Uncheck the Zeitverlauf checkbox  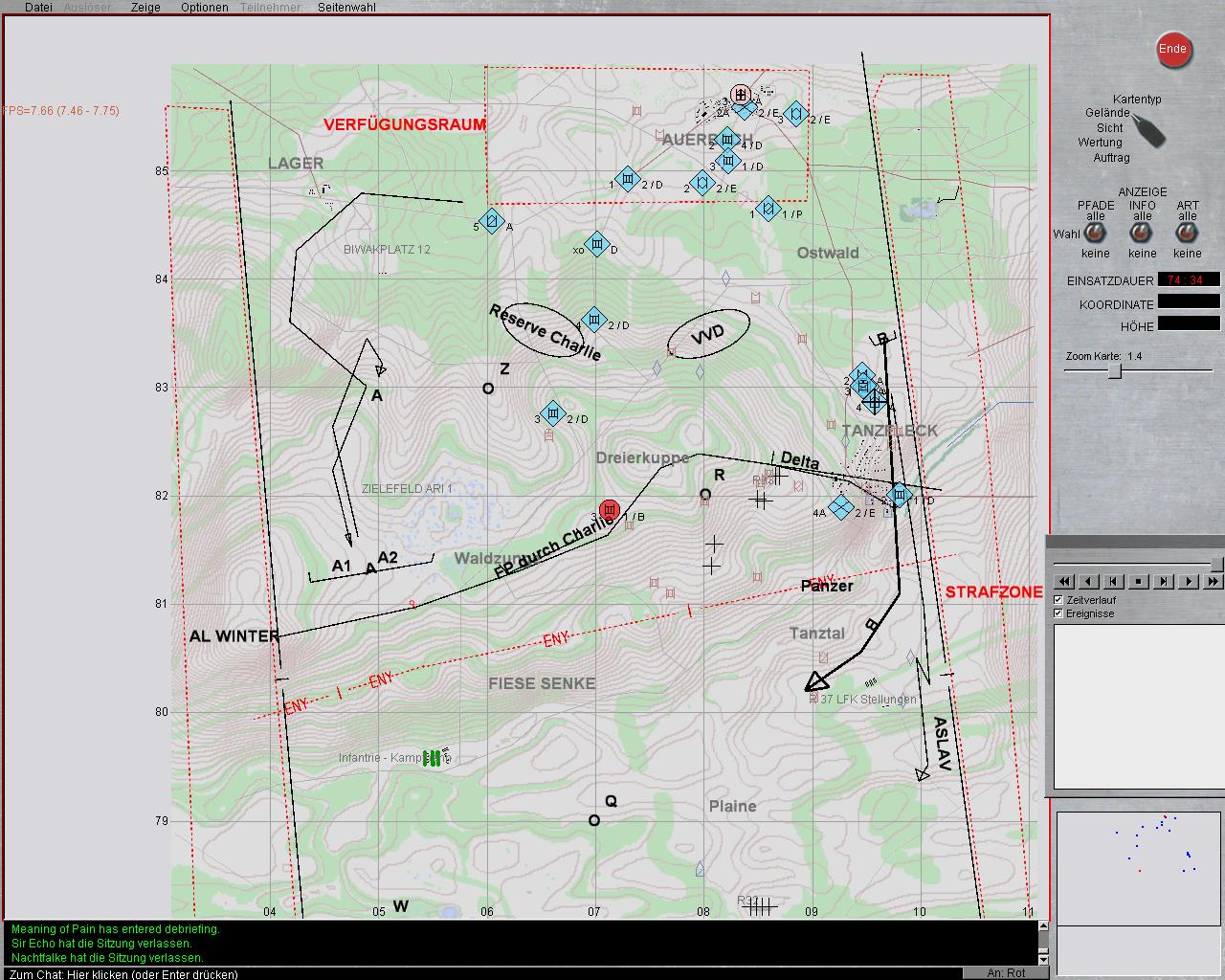click(x=1058, y=600)
